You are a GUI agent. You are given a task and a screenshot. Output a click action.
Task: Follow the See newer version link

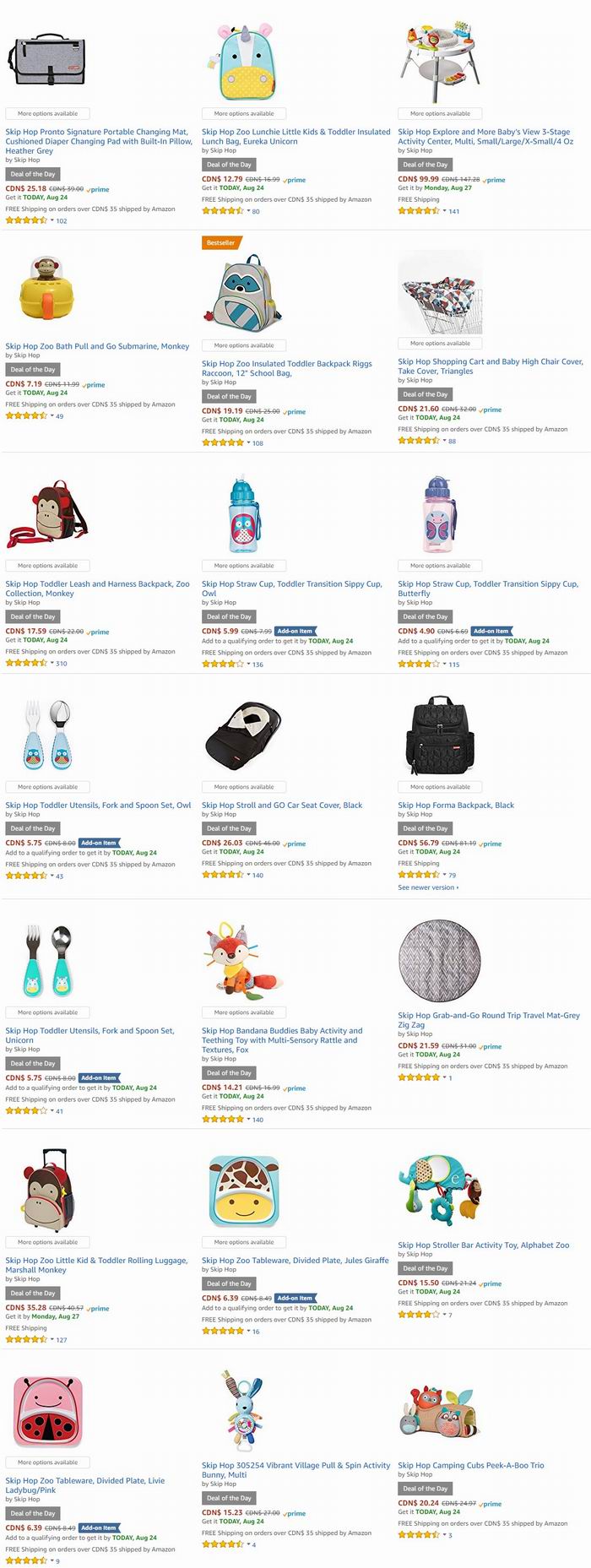click(x=428, y=887)
